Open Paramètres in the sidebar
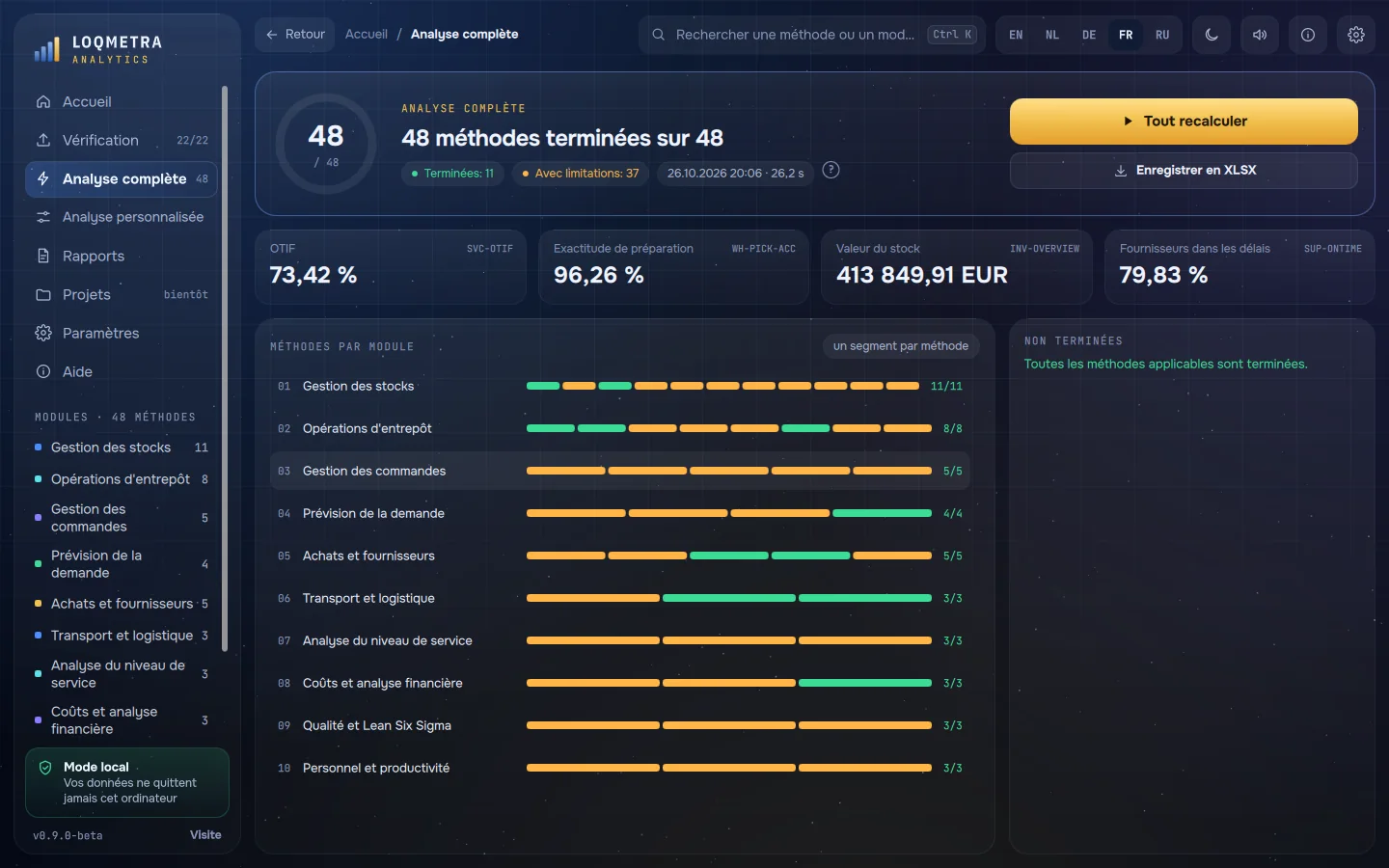This screenshot has height=868, width=1389. [122, 333]
